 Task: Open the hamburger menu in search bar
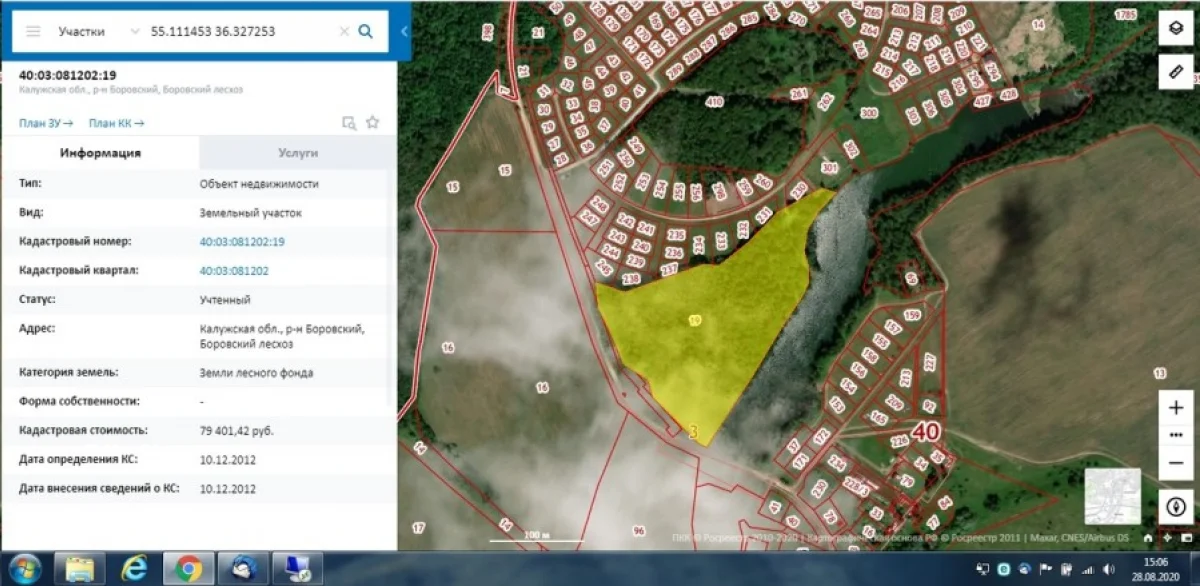pyautogui.click(x=33, y=31)
